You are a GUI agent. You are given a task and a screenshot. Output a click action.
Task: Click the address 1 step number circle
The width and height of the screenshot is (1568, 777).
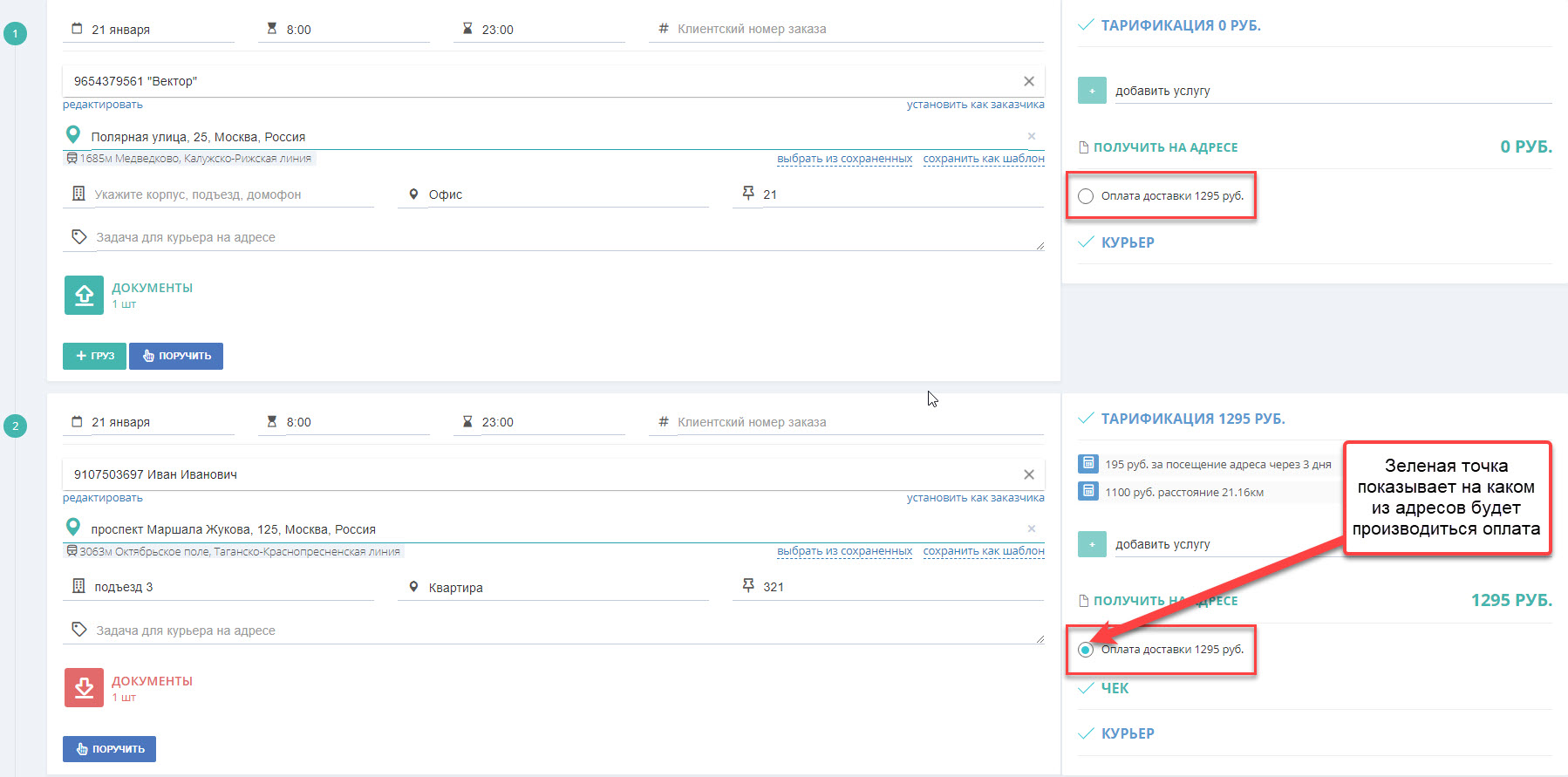point(15,33)
